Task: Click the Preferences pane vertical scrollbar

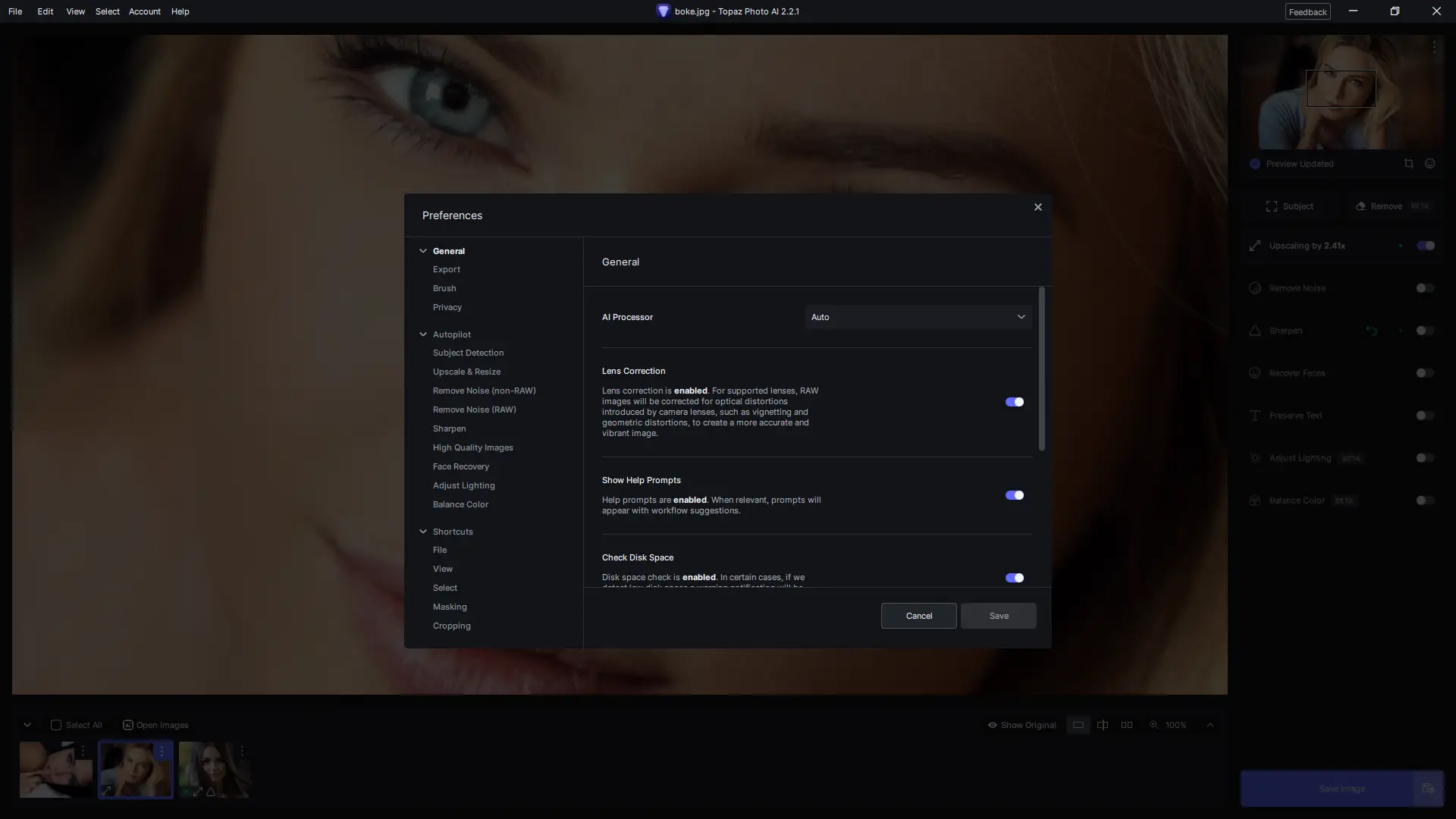Action: click(x=1042, y=369)
